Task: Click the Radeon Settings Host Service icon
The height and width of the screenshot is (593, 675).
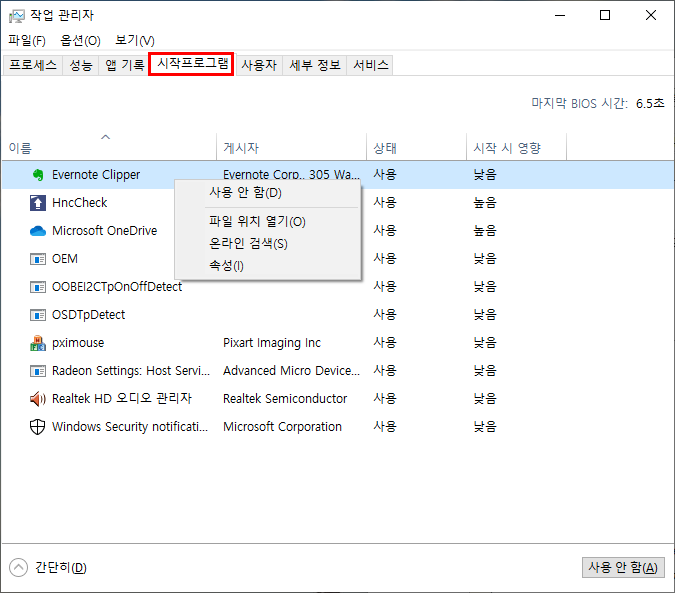Action: pos(38,371)
